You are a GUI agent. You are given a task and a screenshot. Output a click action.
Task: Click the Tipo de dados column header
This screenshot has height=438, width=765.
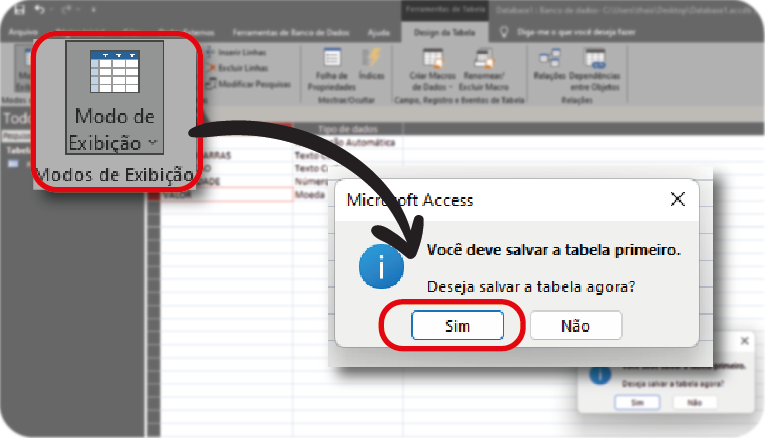(x=348, y=129)
